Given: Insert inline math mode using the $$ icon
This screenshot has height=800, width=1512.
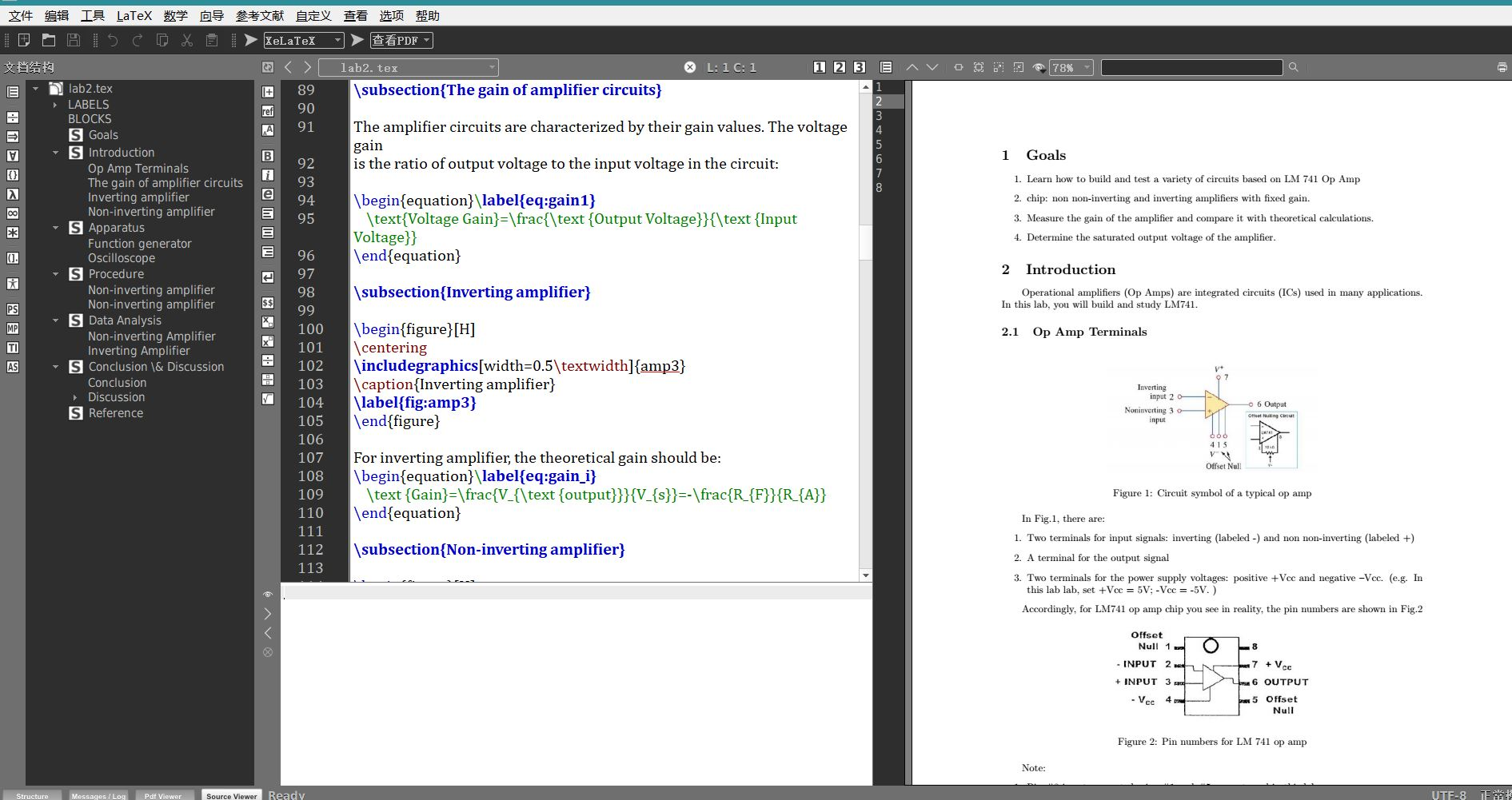Looking at the screenshot, I should click(x=268, y=302).
